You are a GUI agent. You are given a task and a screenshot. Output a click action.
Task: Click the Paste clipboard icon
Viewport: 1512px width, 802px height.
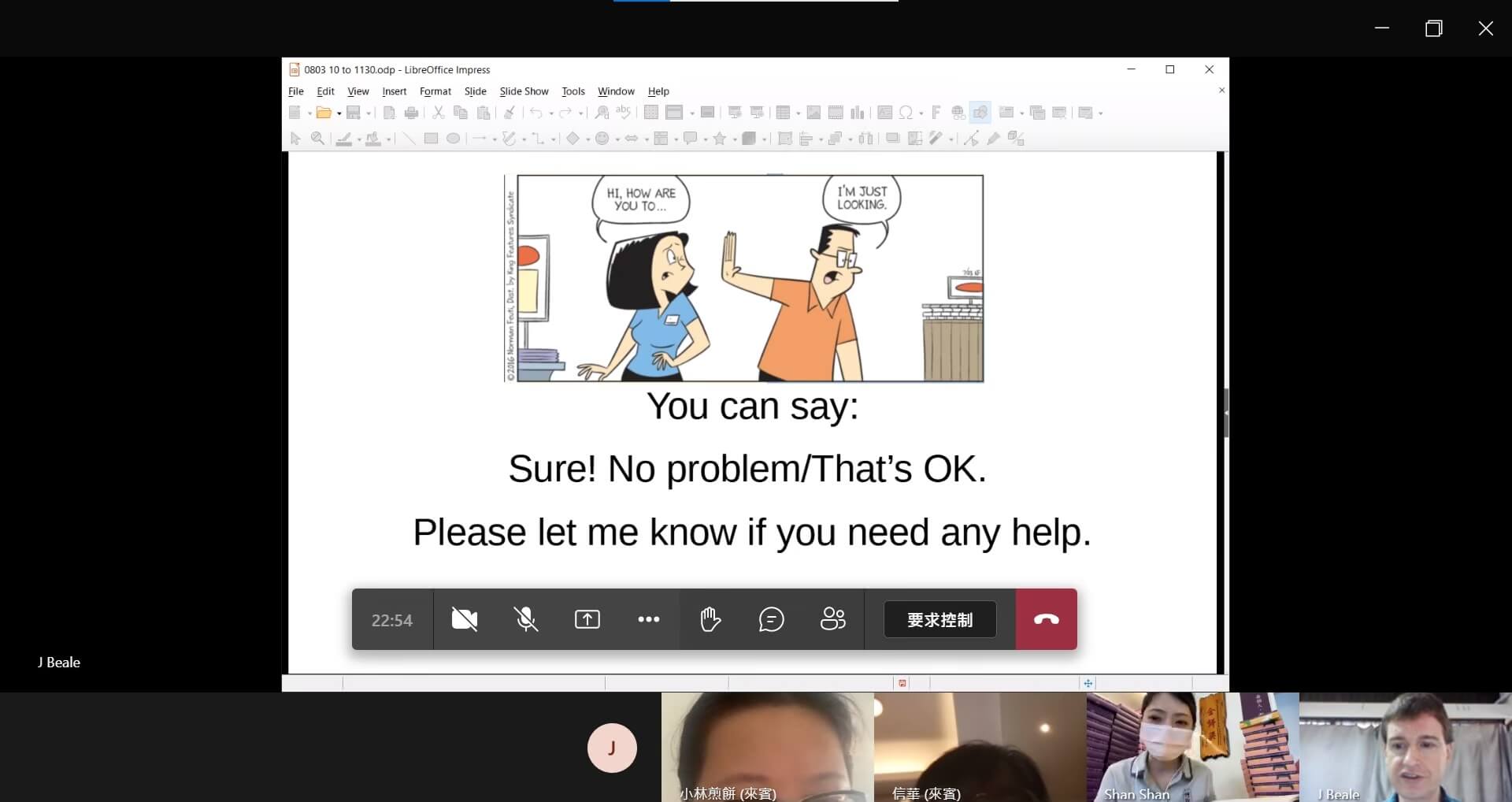484,113
